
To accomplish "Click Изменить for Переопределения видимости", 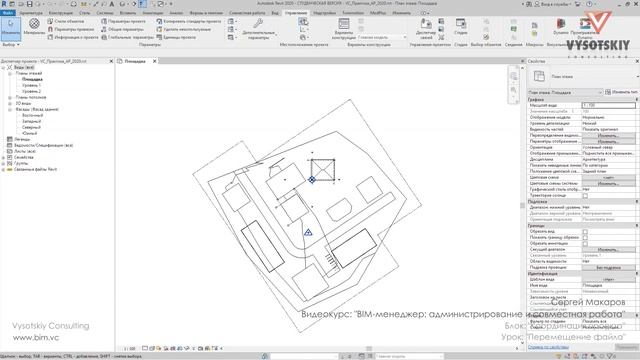I will click(608, 136).
